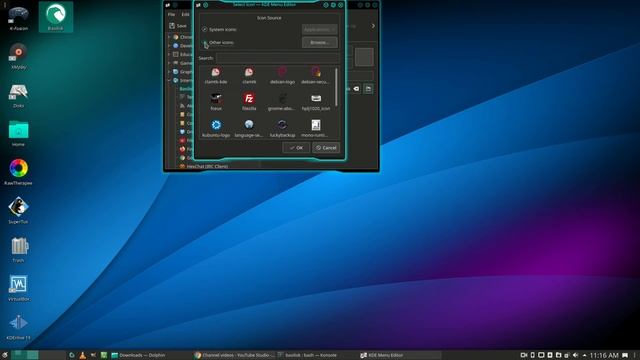Click the toolbar overflow chevron in Menu Editor
This screenshot has width=640, height=360.
coord(373,26)
